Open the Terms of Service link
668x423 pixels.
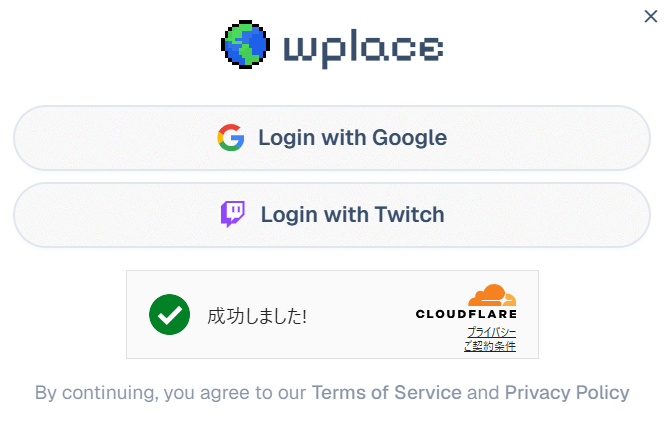pyautogui.click(x=387, y=392)
